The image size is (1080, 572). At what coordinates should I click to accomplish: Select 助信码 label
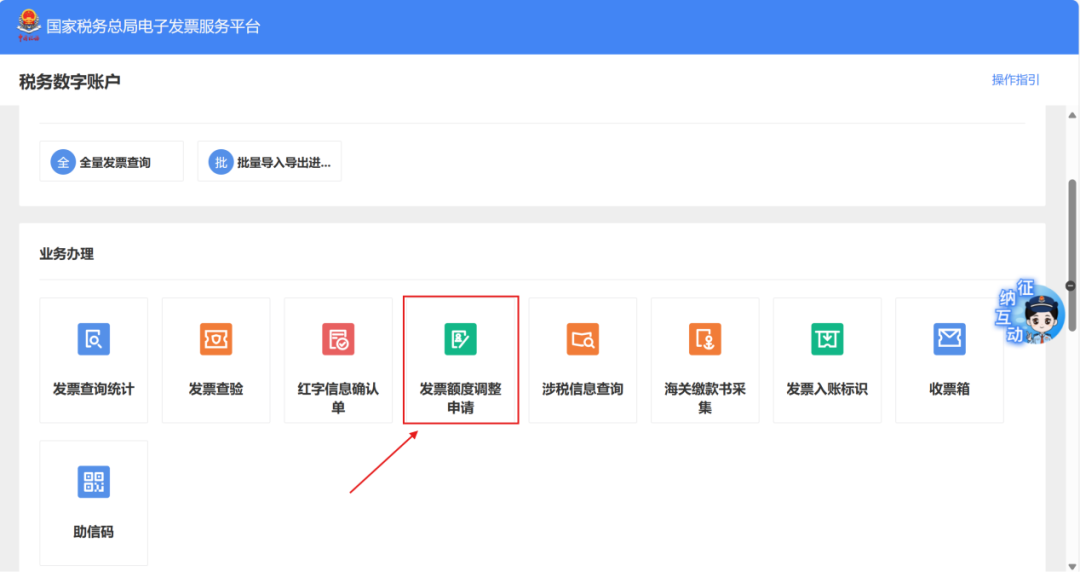[94, 531]
